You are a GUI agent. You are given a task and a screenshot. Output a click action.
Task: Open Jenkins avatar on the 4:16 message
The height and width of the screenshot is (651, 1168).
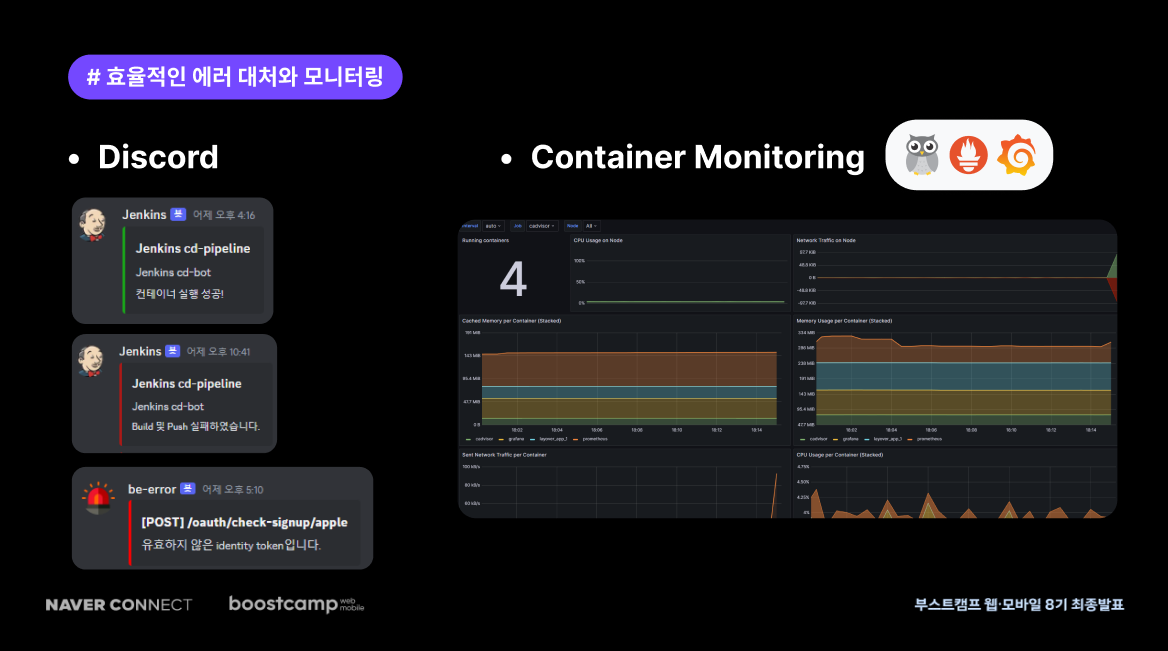click(93, 224)
